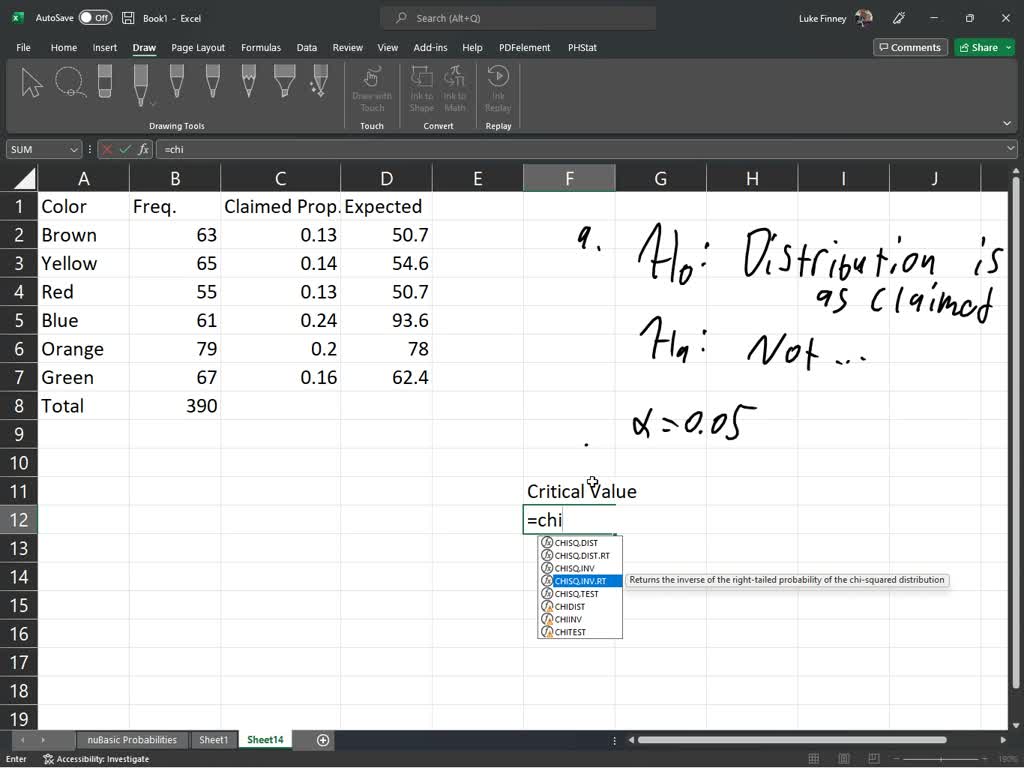Cancel formula entry with red X

coord(107,150)
